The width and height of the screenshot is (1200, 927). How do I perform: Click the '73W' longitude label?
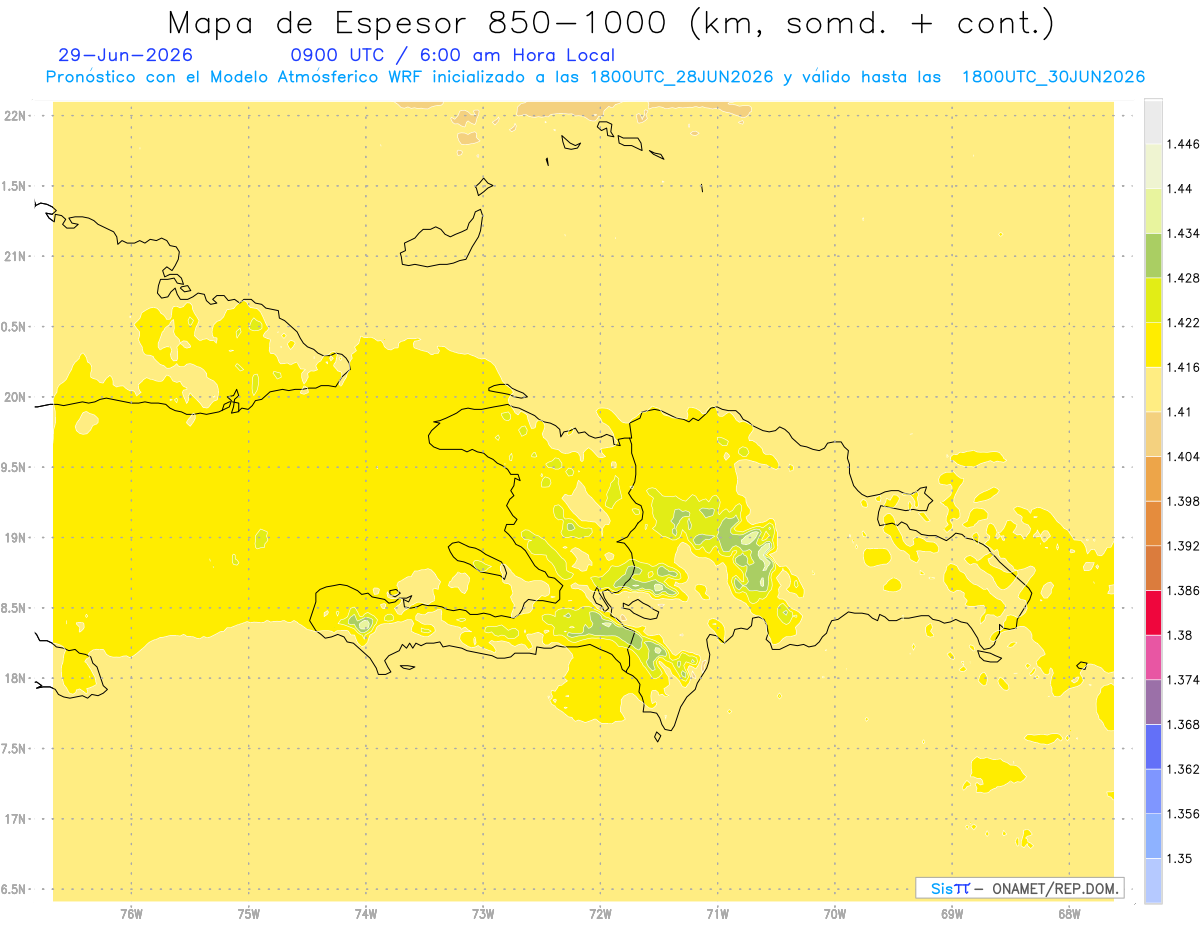click(x=483, y=914)
